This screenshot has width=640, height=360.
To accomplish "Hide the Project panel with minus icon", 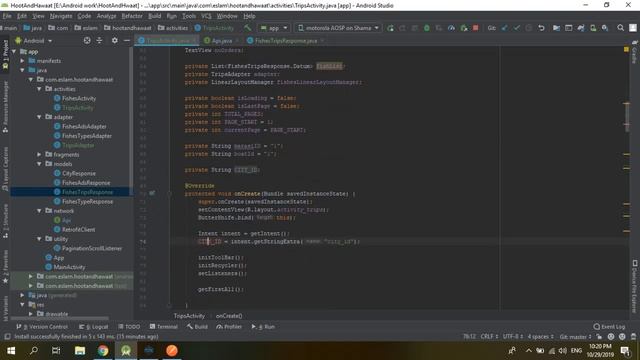I will (127, 40).
